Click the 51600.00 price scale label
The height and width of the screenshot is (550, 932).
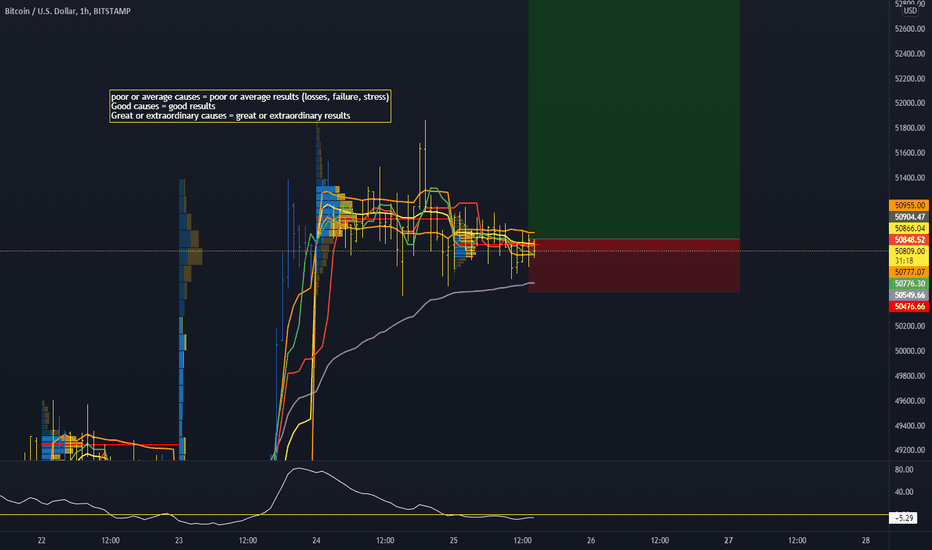click(909, 153)
